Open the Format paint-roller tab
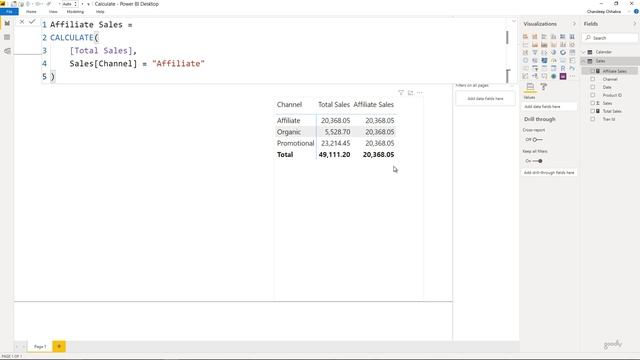640x360 pixels. tap(544, 87)
